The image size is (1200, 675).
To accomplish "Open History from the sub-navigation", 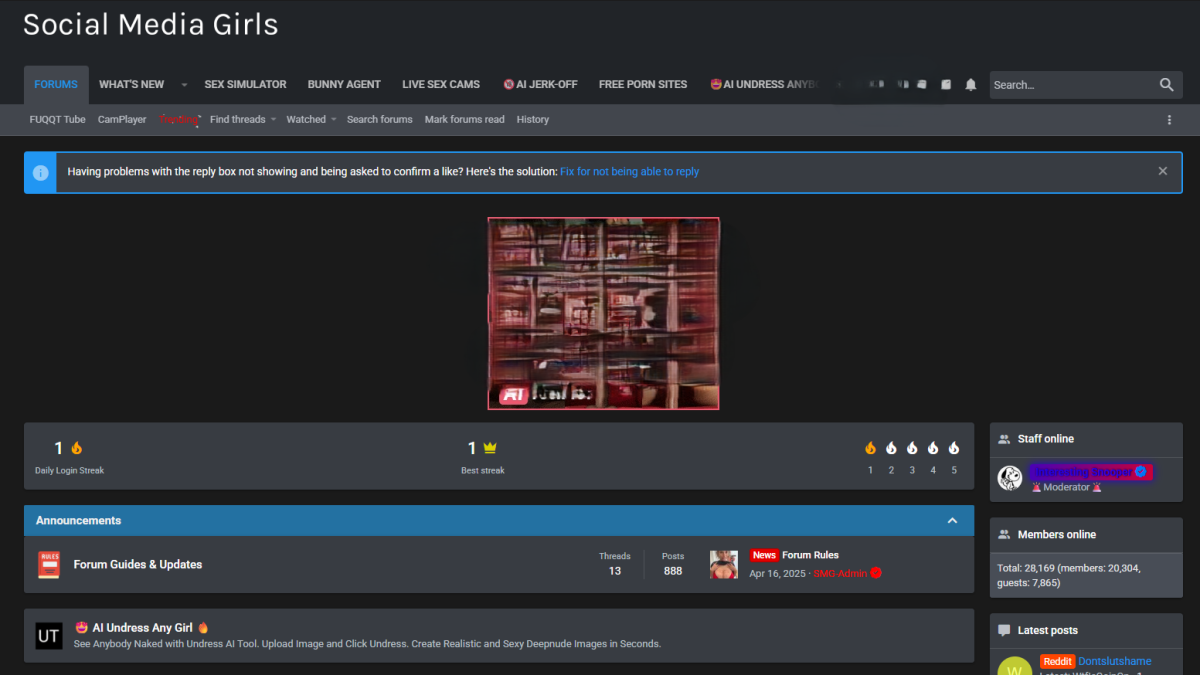I will click(x=532, y=120).
